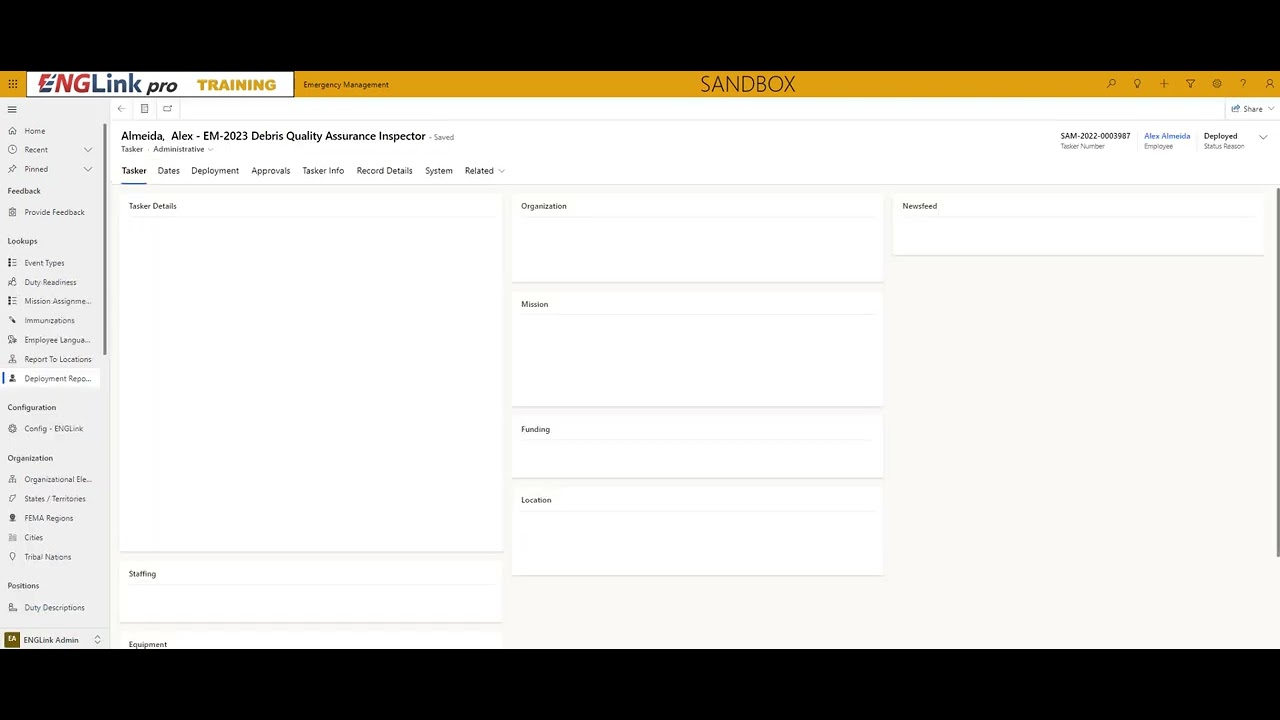Open the Share dropdown chevron
1280x720 pixels.
coord(1271,109)
